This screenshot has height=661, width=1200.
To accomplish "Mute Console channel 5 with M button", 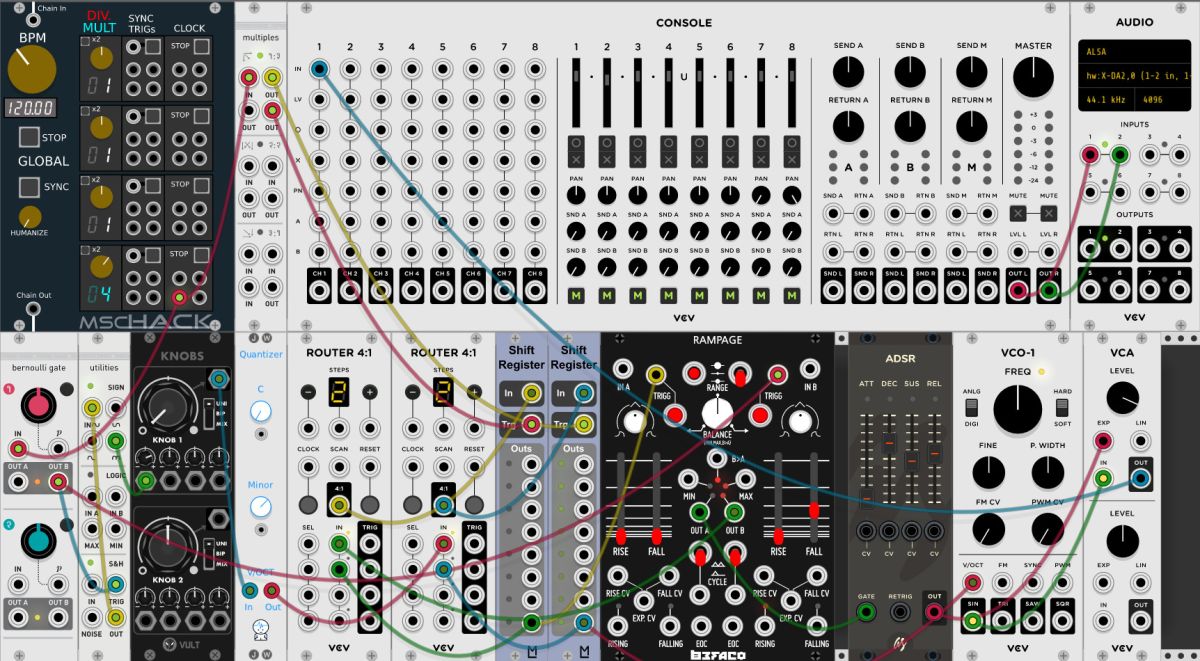I will click(x=699, y=295).
